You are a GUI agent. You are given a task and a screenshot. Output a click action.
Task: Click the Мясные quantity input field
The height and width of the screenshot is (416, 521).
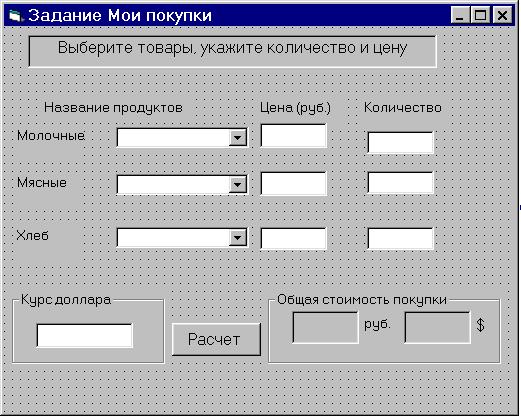tap(400, 182)
